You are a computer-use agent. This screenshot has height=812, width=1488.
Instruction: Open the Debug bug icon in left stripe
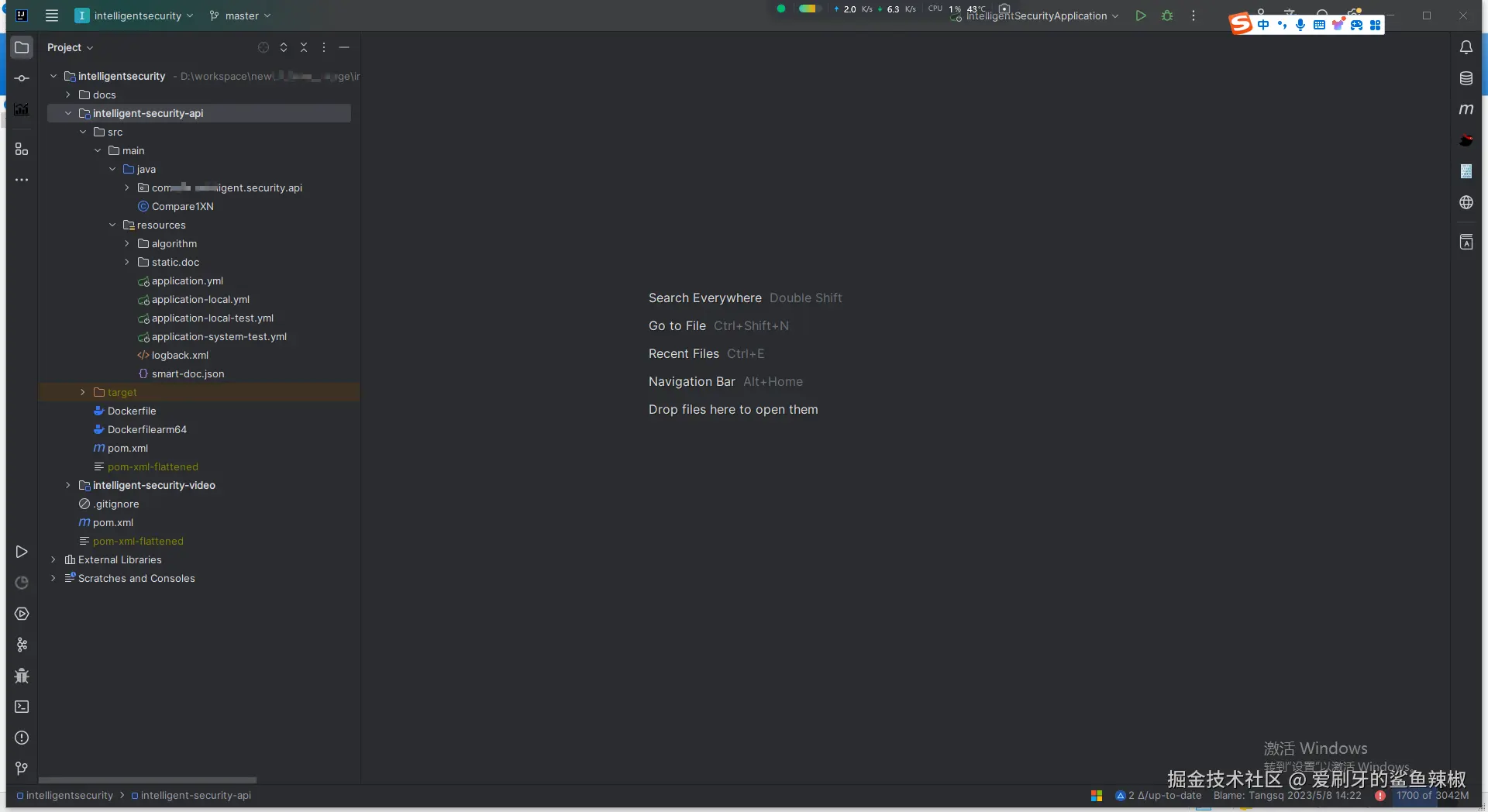pos(22,676)
